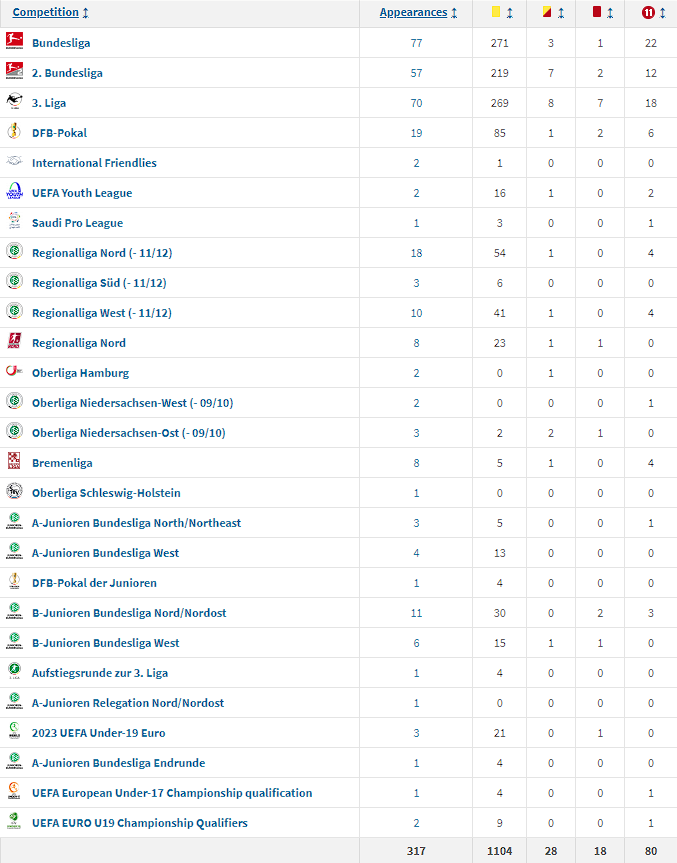Click 2023 UEFA Under-19 Euro yellow cards 21

tap(500, 733)
